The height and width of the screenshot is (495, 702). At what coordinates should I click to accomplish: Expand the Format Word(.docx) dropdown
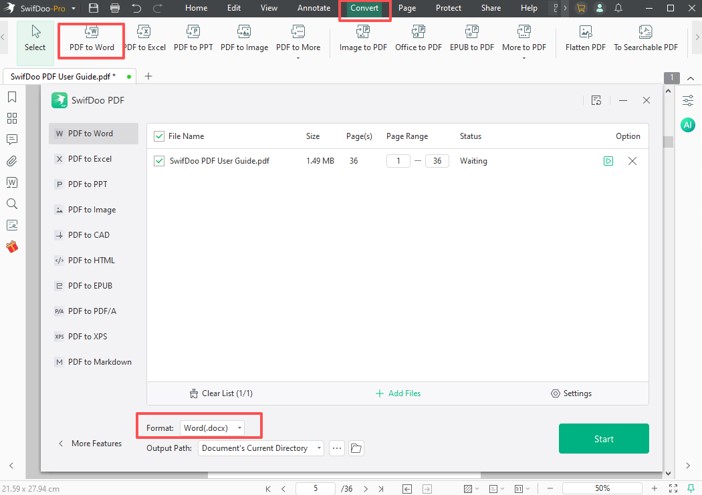(212, 428)
